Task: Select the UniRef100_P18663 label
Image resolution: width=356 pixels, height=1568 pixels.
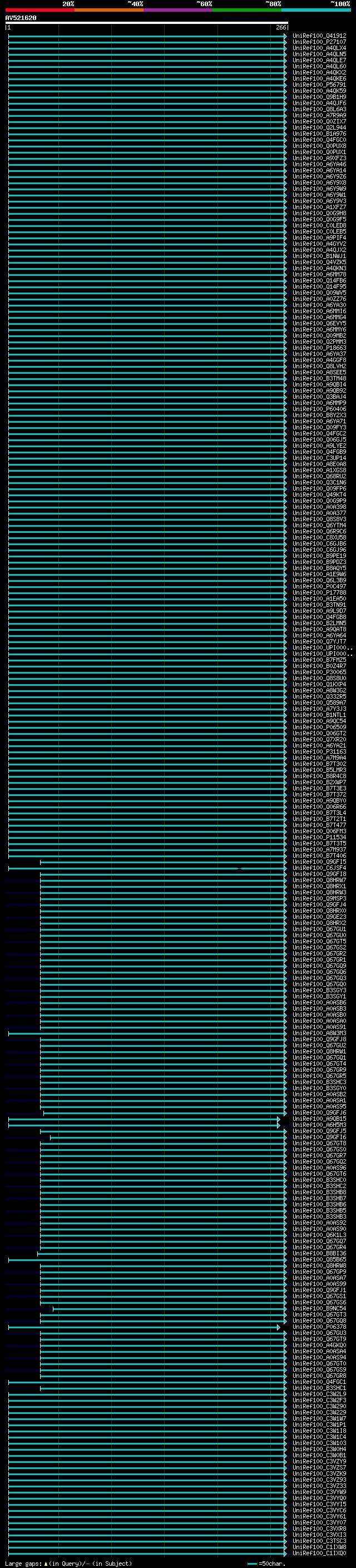Action: (x=319, y=348)
